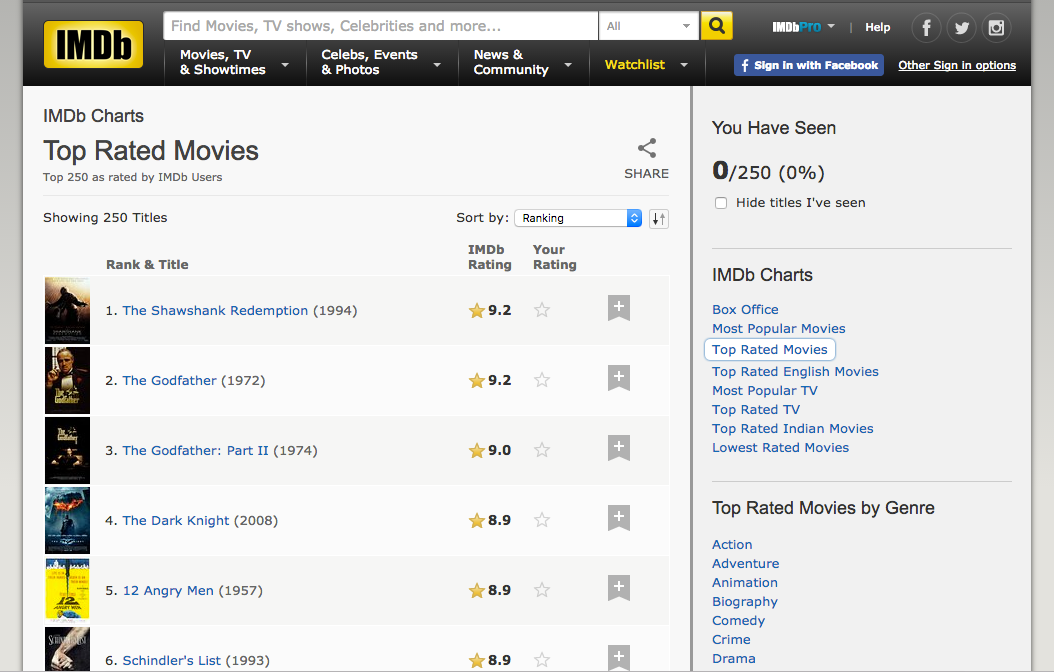Open the Schindler's List title link
This screenshot has height=672, width=1054.
pos(171,660)
